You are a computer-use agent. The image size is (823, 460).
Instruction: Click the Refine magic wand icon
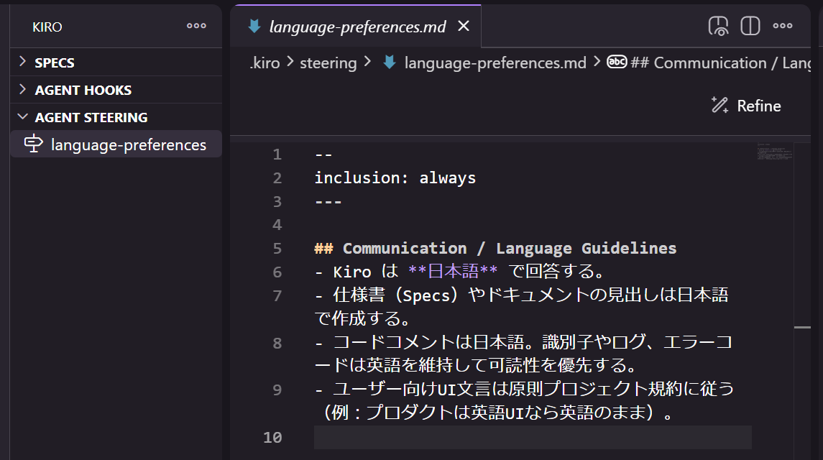click(720, 105)
